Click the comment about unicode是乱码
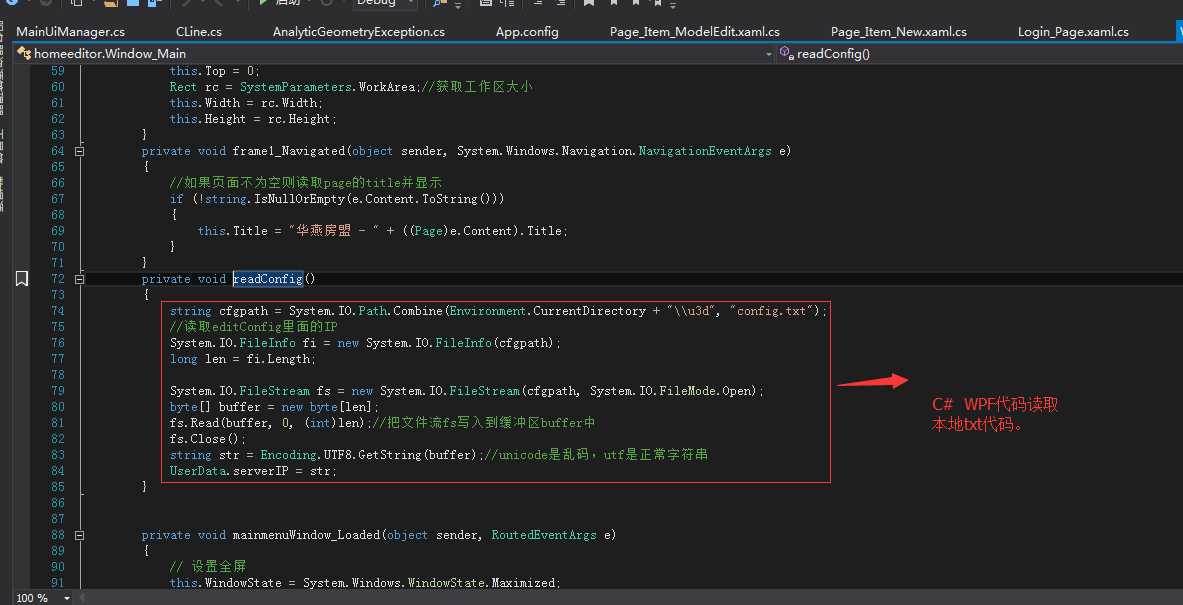The height and width of the screenshot is (605, 1183). pos(596,455)
